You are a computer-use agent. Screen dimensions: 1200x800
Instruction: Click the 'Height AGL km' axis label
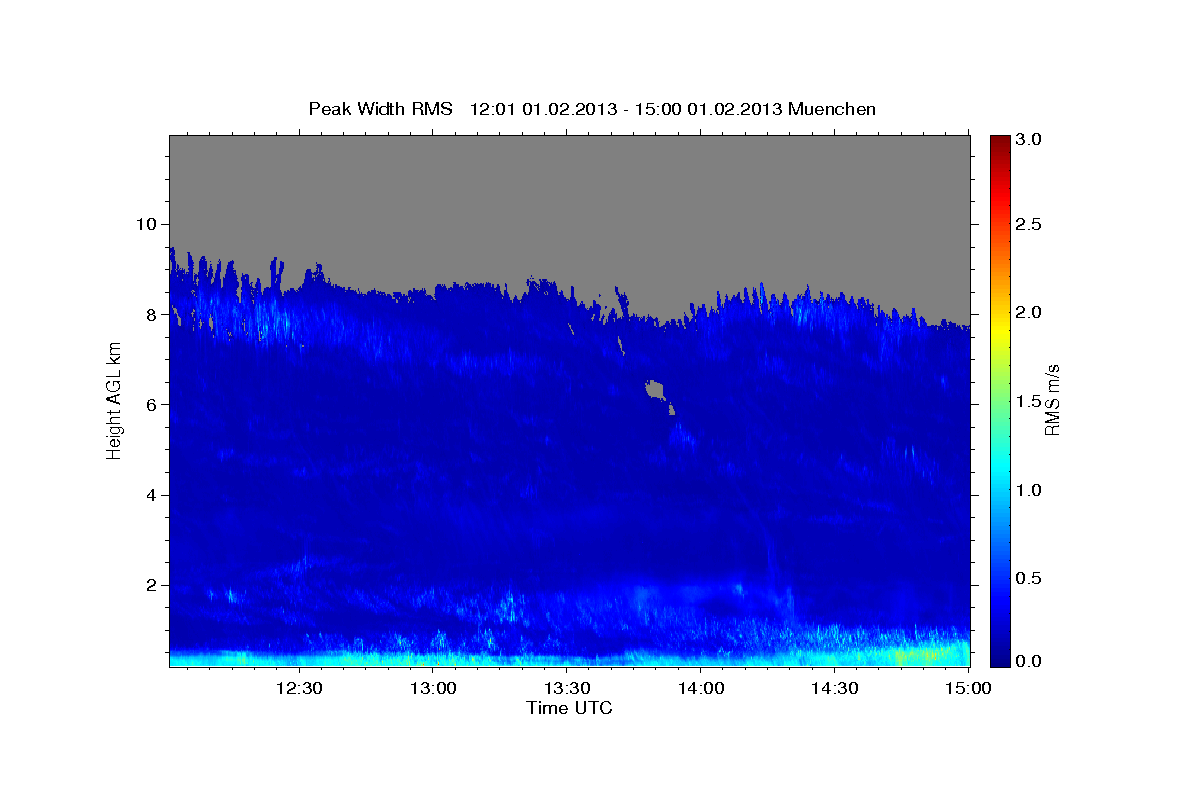click(114, 400)
